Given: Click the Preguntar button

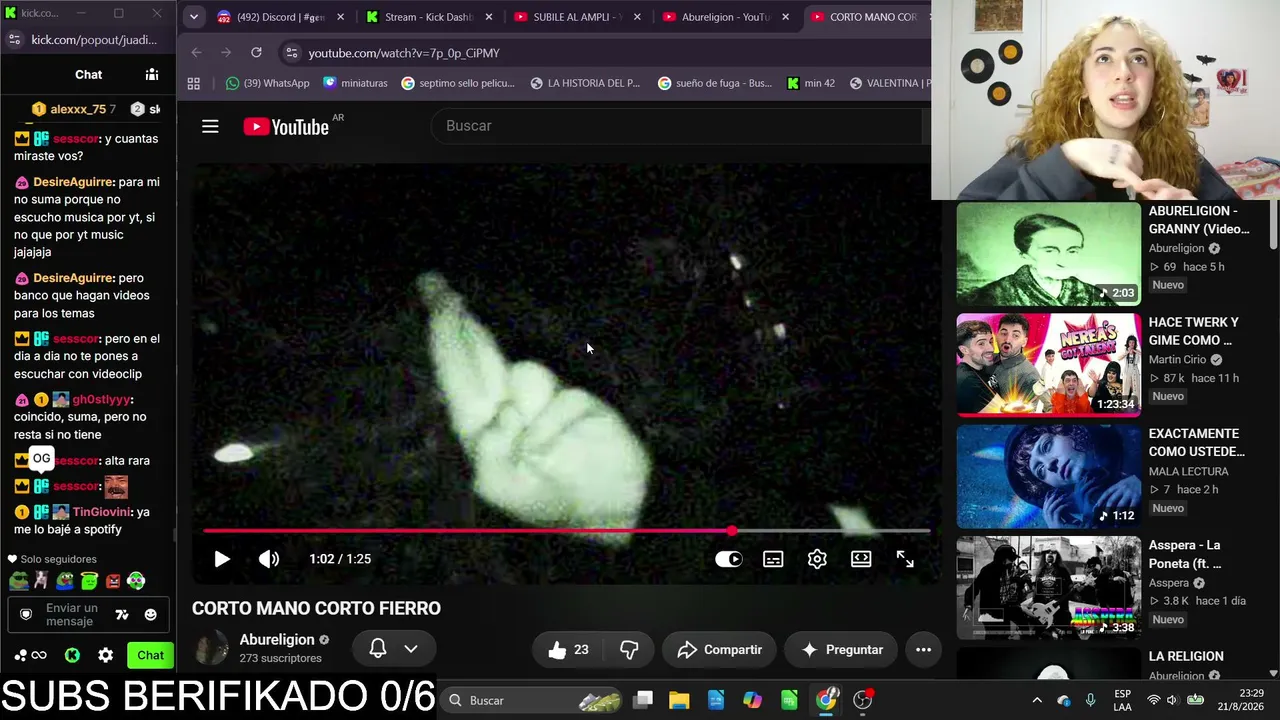Looking at the screenshot, I should (841, 650).
